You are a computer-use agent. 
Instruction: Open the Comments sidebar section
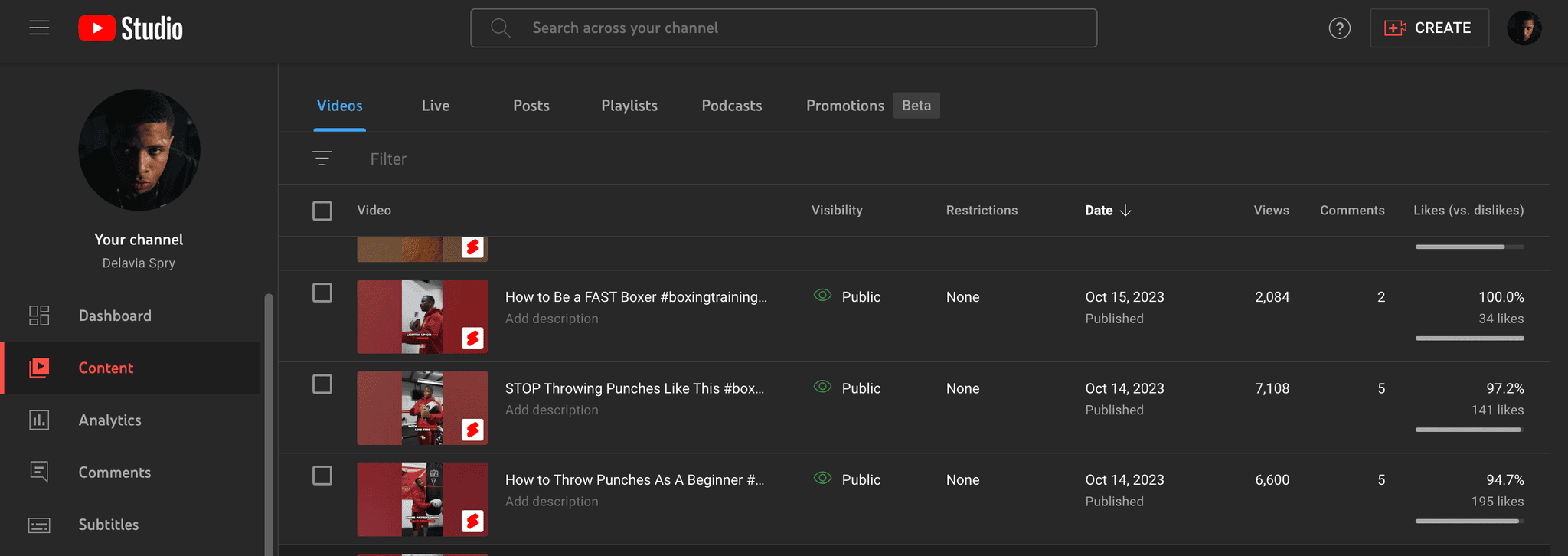pos(114,473)
